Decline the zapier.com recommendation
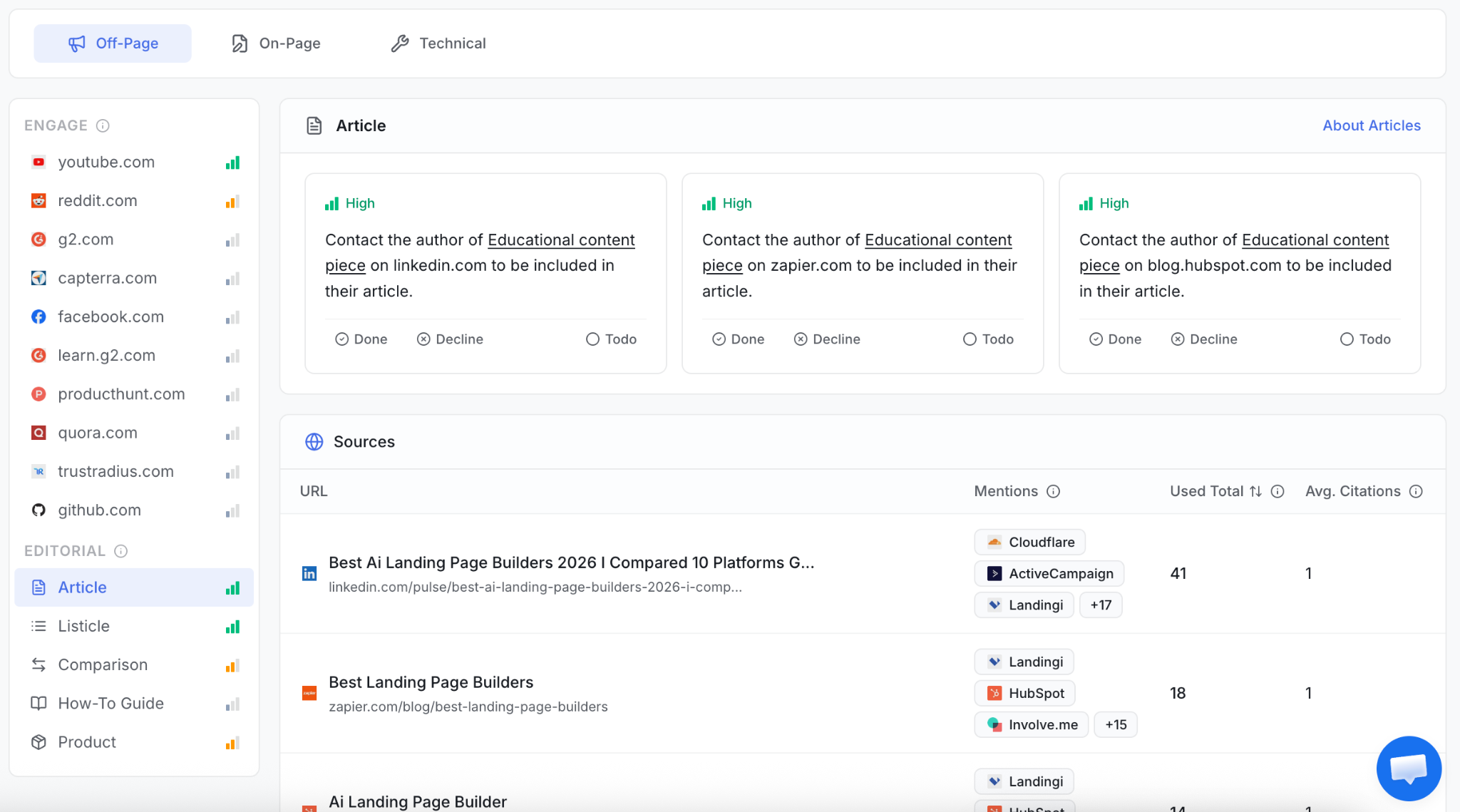The height and width of the screenshot is (812, 1460). pos(827,339)
